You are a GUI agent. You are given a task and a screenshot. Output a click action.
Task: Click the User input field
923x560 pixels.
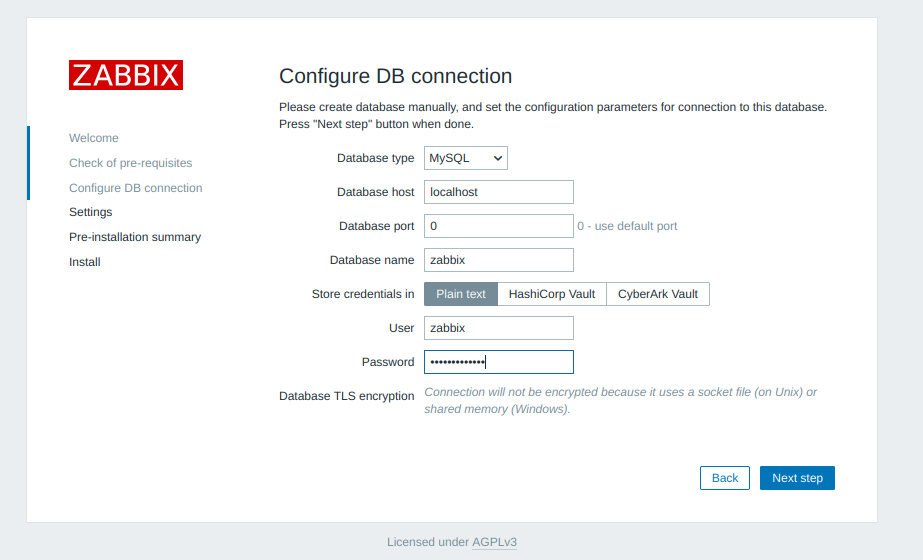point(498,328)
